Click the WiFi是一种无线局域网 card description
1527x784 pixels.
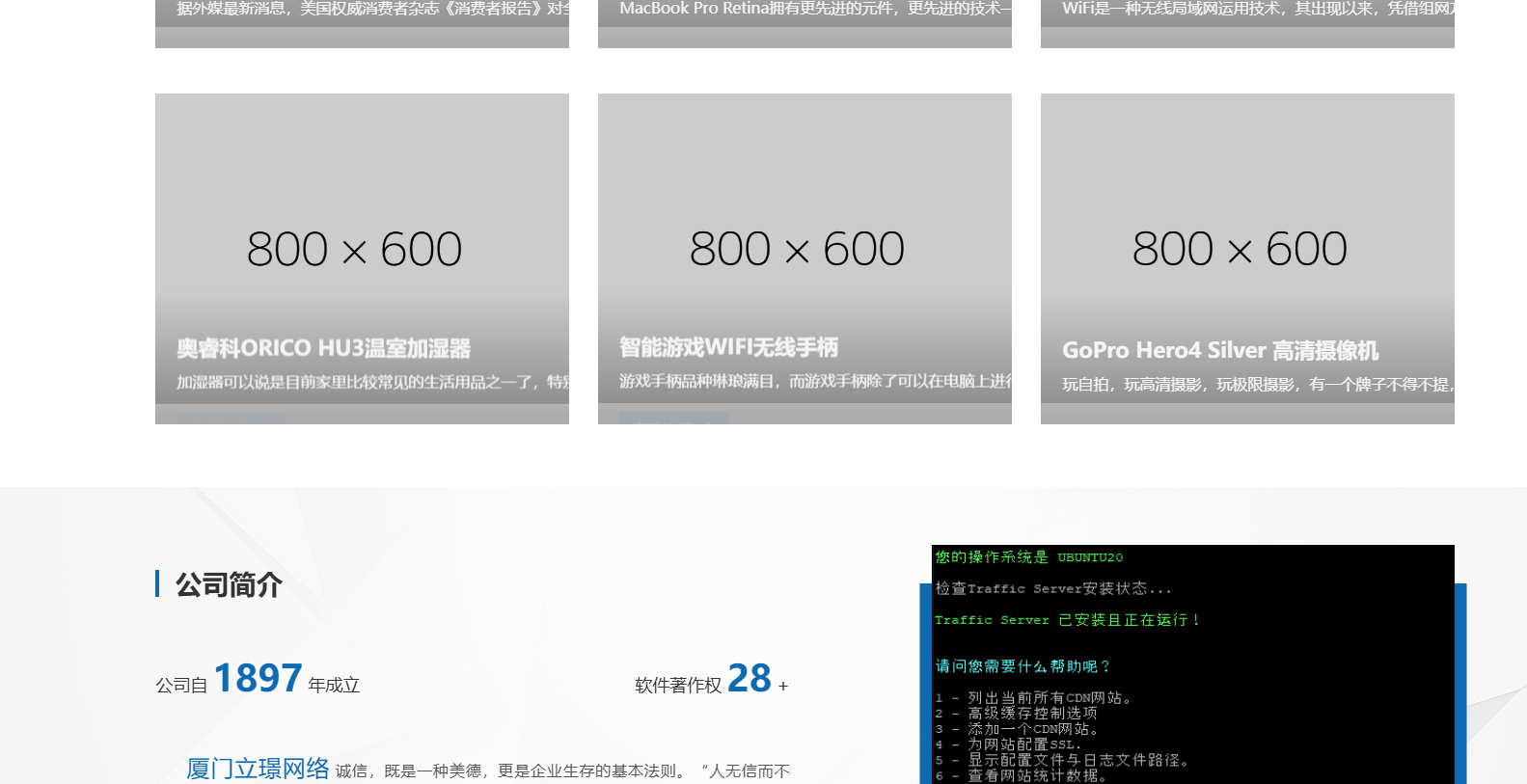point(1258,9)
